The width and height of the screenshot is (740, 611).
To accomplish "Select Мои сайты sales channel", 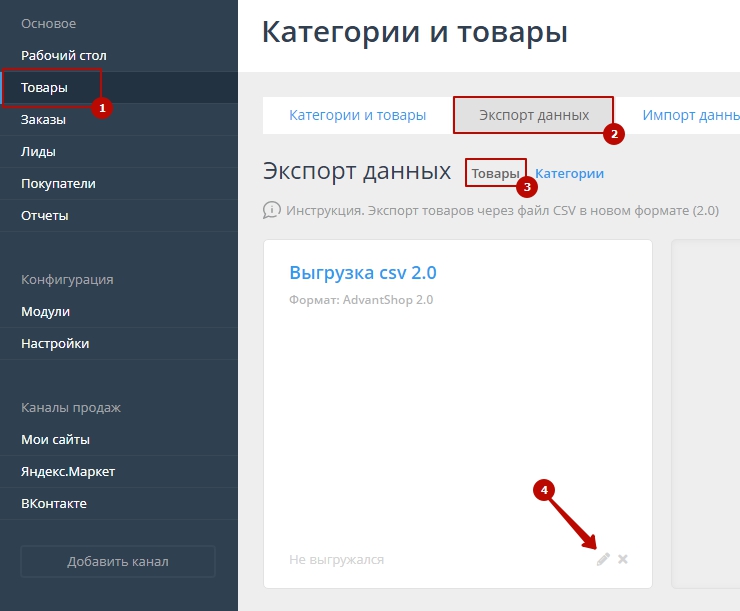I will tap(55, 440).
